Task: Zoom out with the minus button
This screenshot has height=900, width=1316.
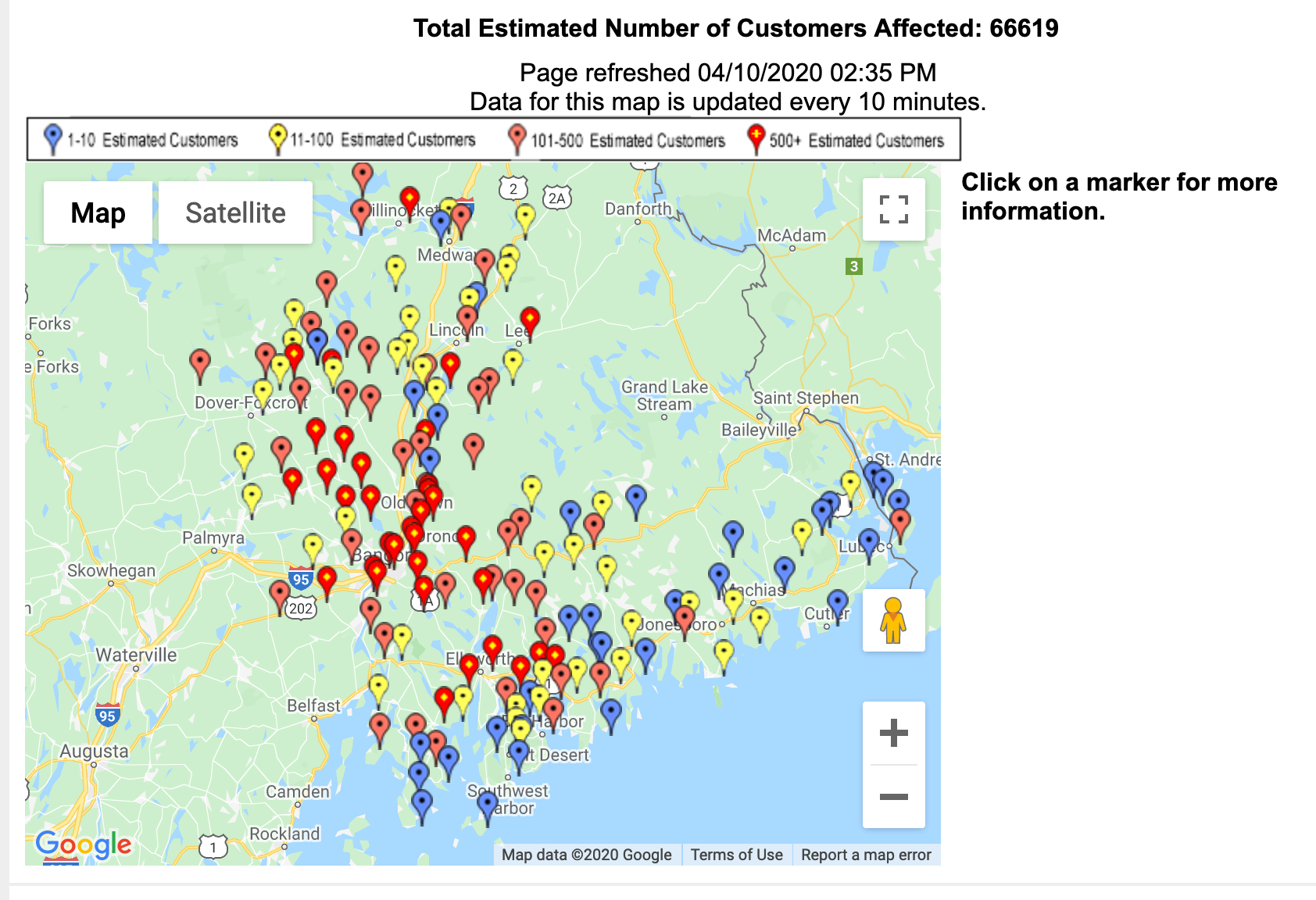Action: [x=893, y=797]
